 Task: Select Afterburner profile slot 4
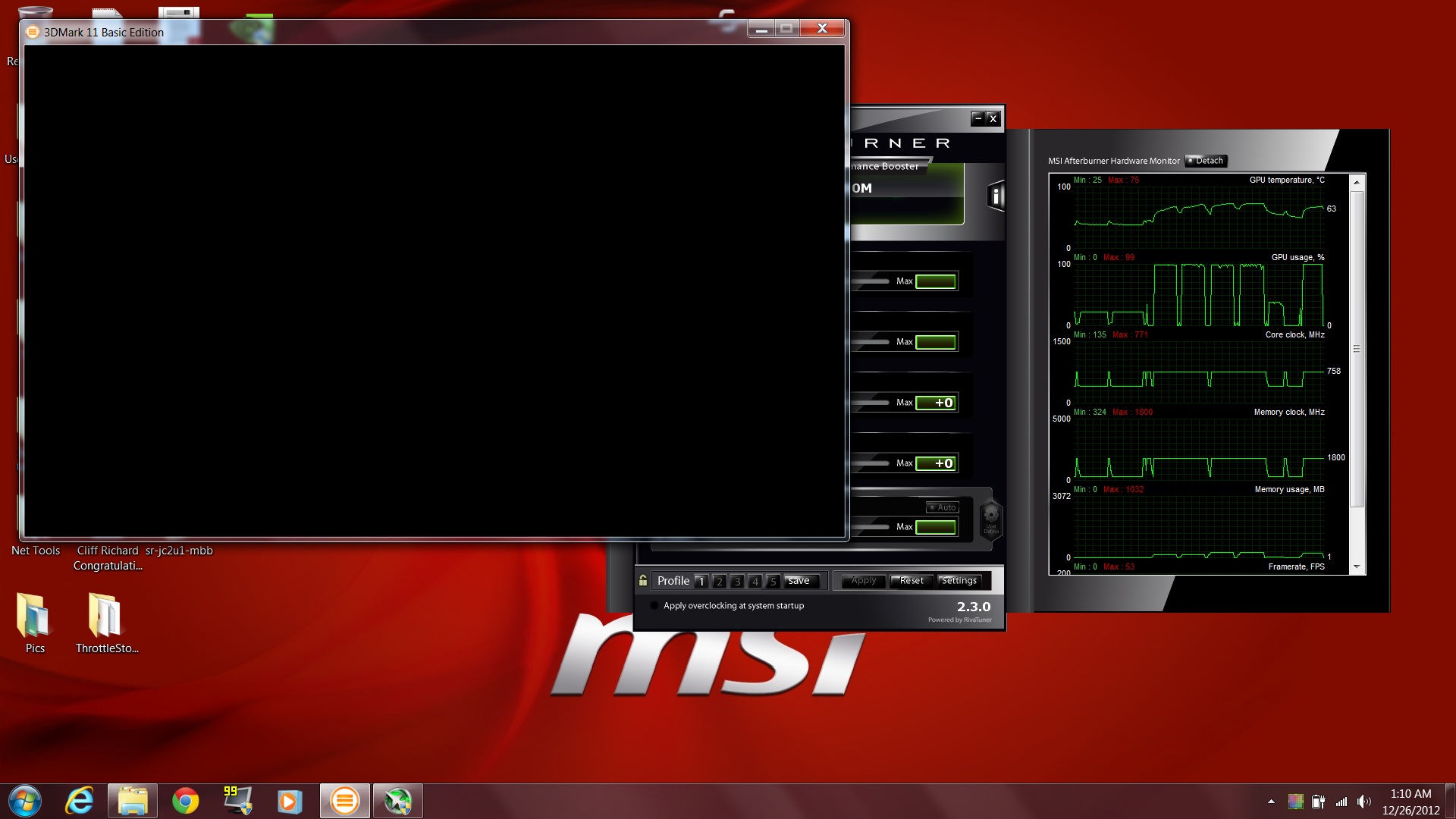(755, 582)
